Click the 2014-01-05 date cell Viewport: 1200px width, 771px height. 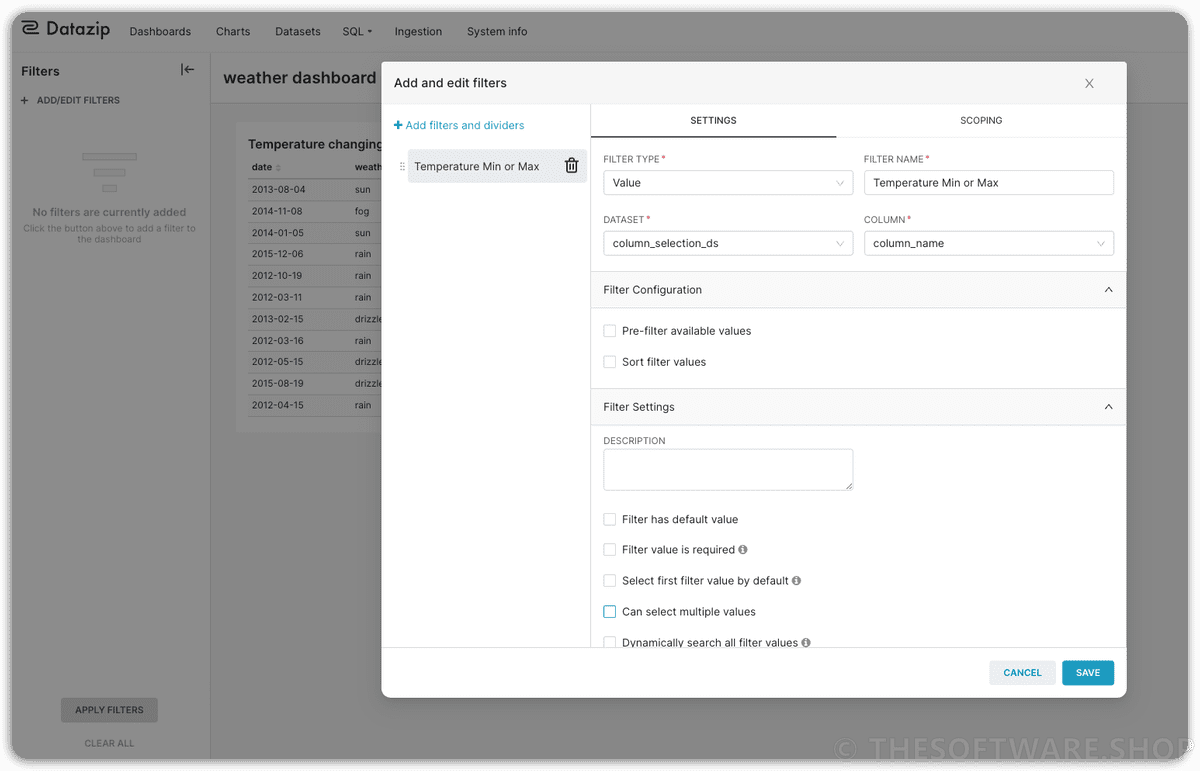277,233
